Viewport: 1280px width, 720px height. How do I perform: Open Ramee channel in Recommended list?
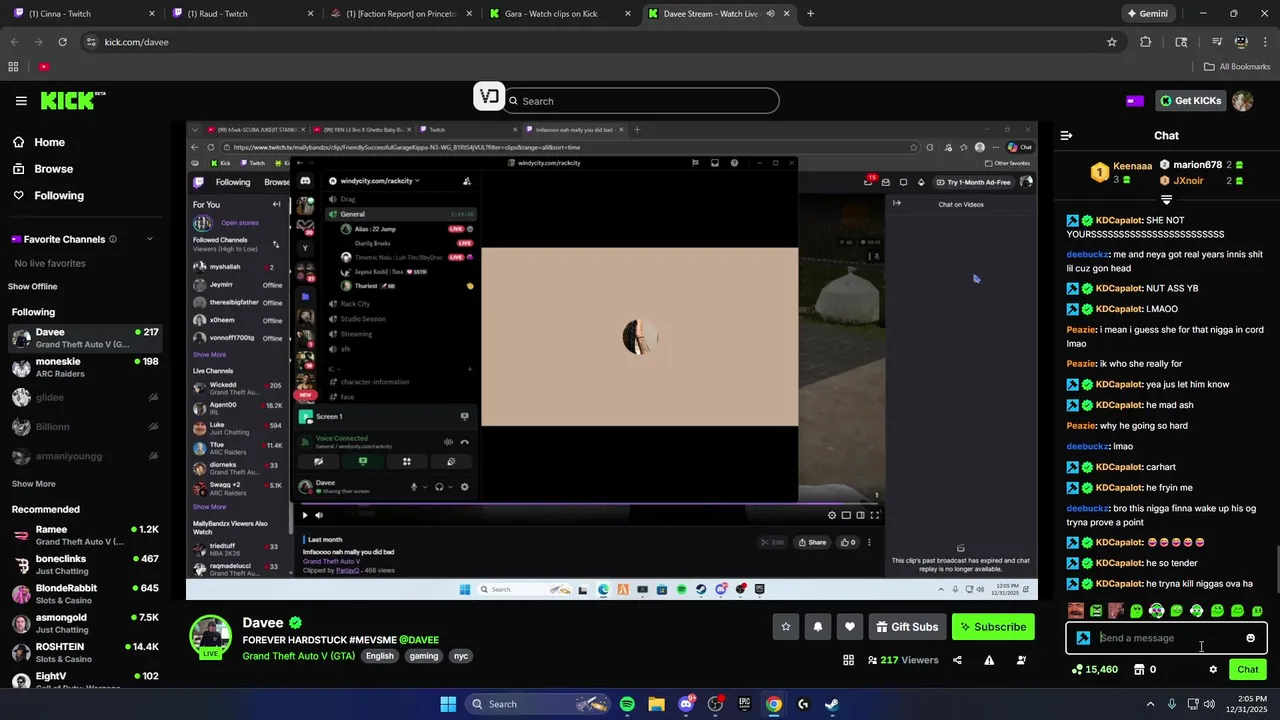coord(83,535)
